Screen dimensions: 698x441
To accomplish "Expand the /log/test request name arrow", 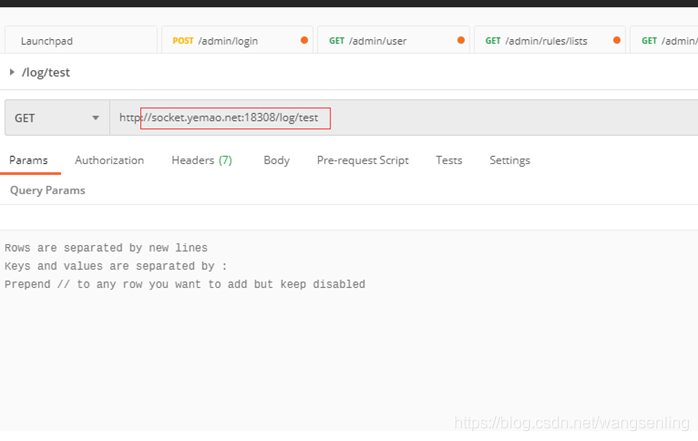I will 12,72.
